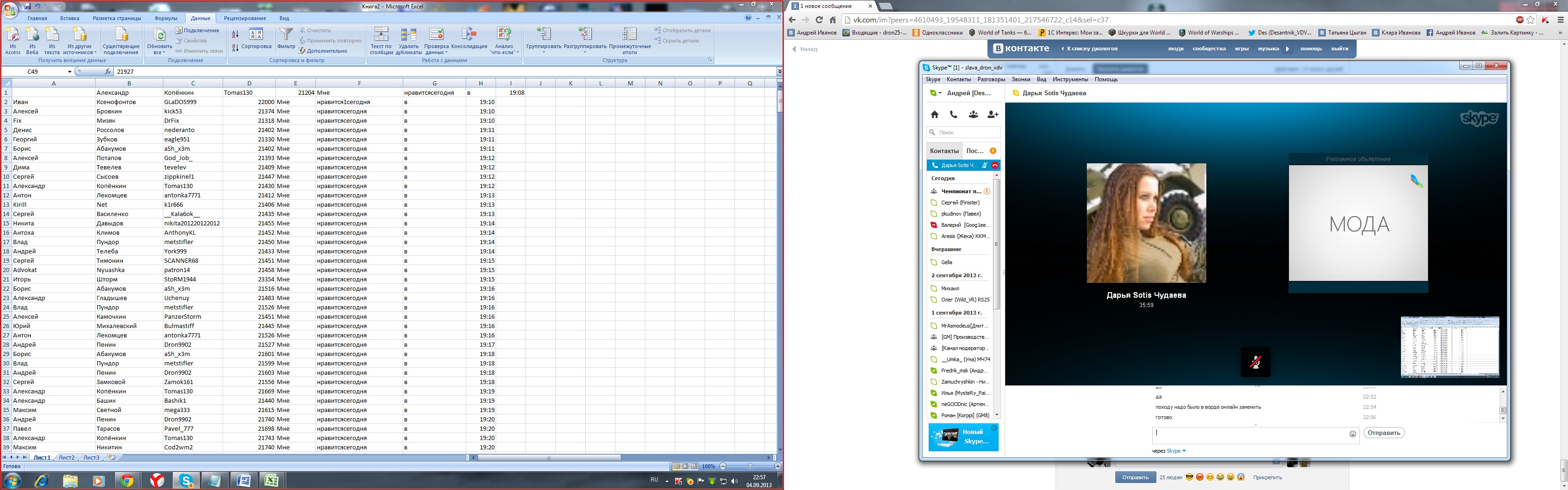1568x490 pixels.
Task: Click the zoom in plus button in Excel
Action: point(777,466)
